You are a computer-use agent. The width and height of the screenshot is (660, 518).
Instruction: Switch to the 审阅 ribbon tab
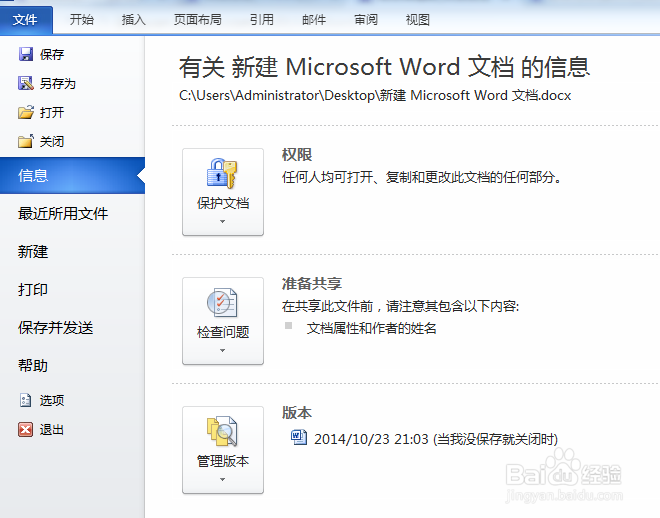365,19
